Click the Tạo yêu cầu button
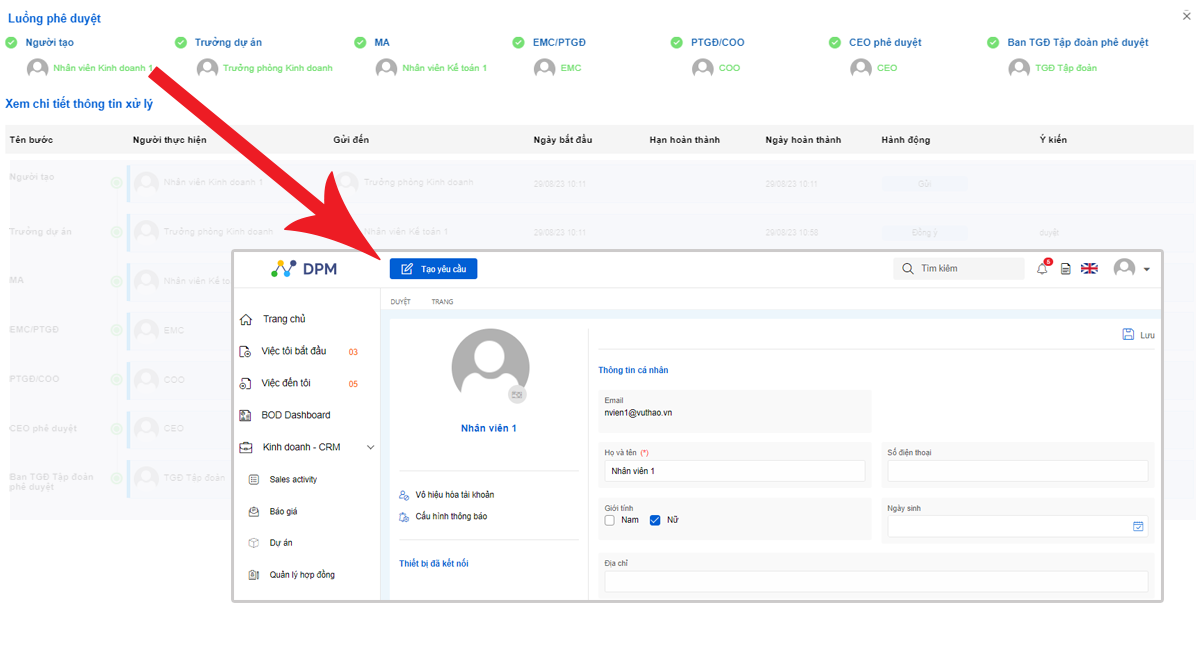The width and height of the screenshot is (1200, 660). pyautogui.click(x=433, y=269)
